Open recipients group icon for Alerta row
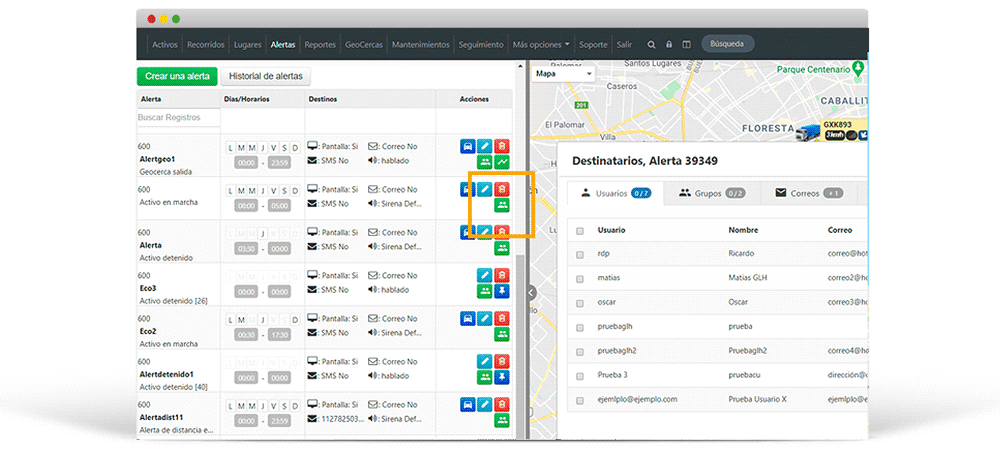This screenshot has height=460, width=1000. (x=503, y=248)
